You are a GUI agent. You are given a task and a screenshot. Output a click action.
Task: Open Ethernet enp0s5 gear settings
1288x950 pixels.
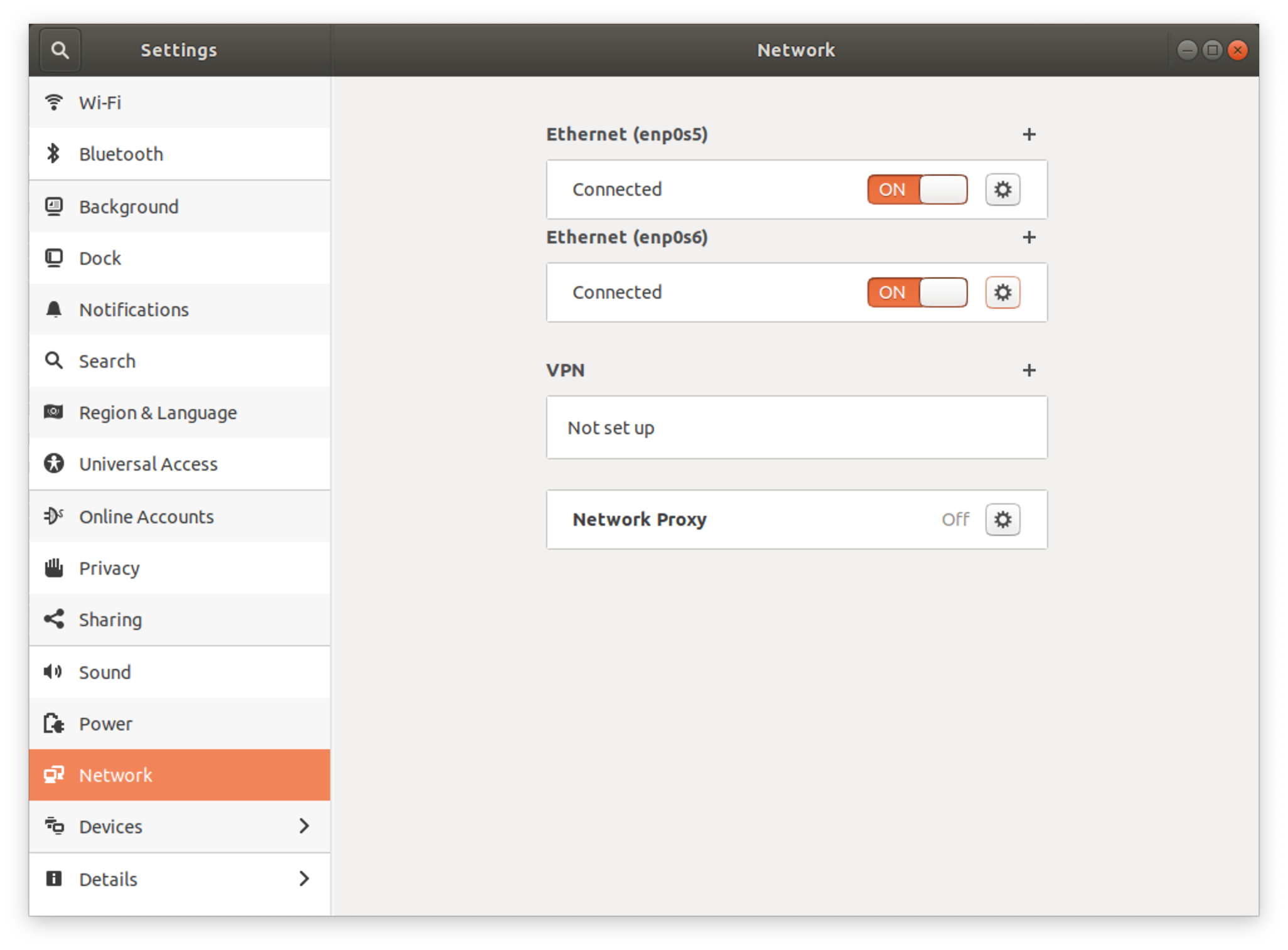[x=1003, y=189]
